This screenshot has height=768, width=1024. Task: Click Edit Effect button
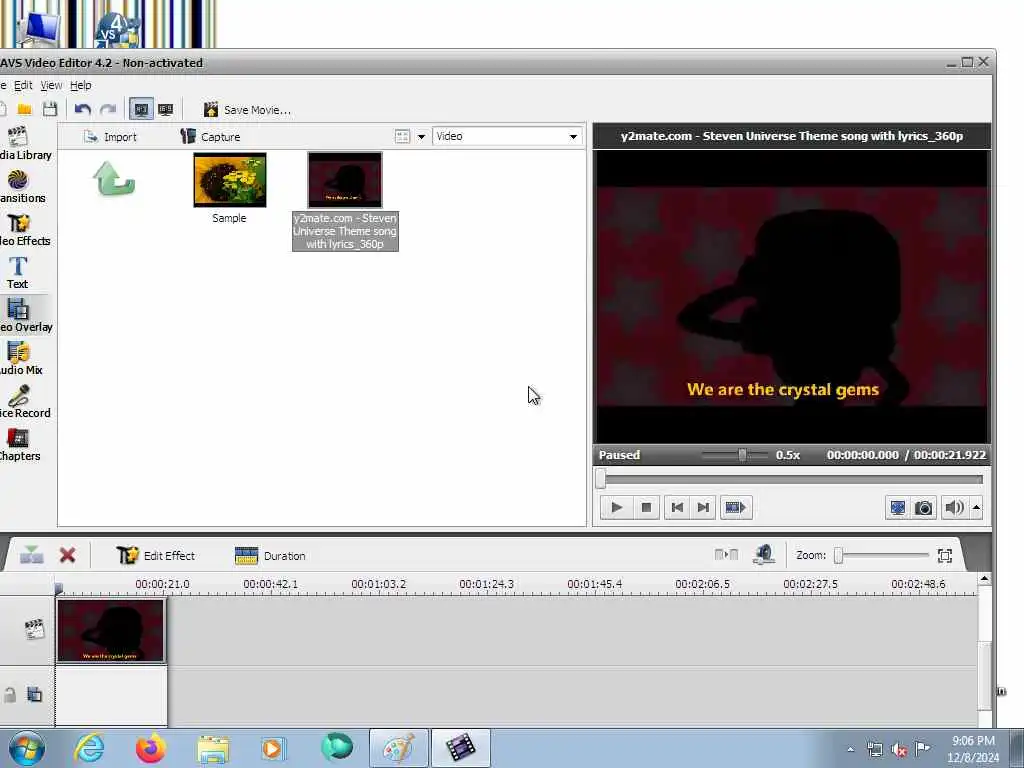pos(155,555)
